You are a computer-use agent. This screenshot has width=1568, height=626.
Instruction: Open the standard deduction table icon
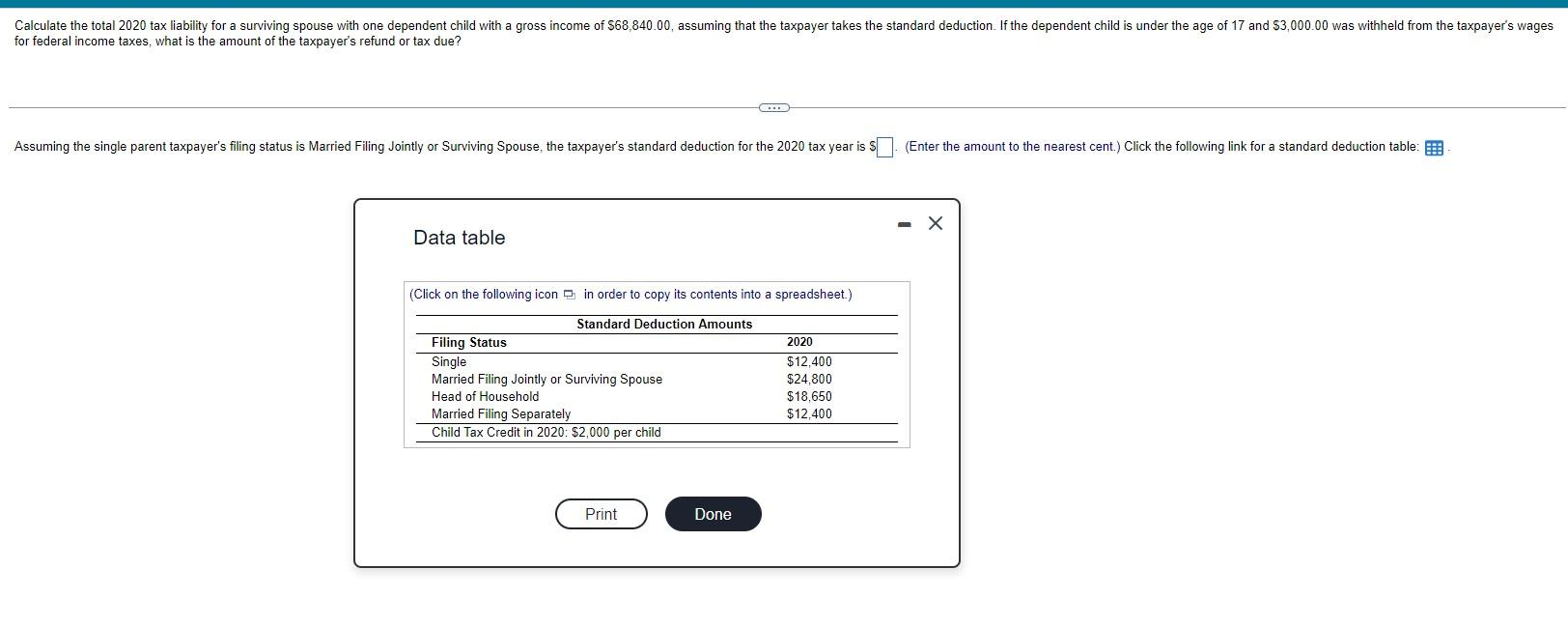1434,148
